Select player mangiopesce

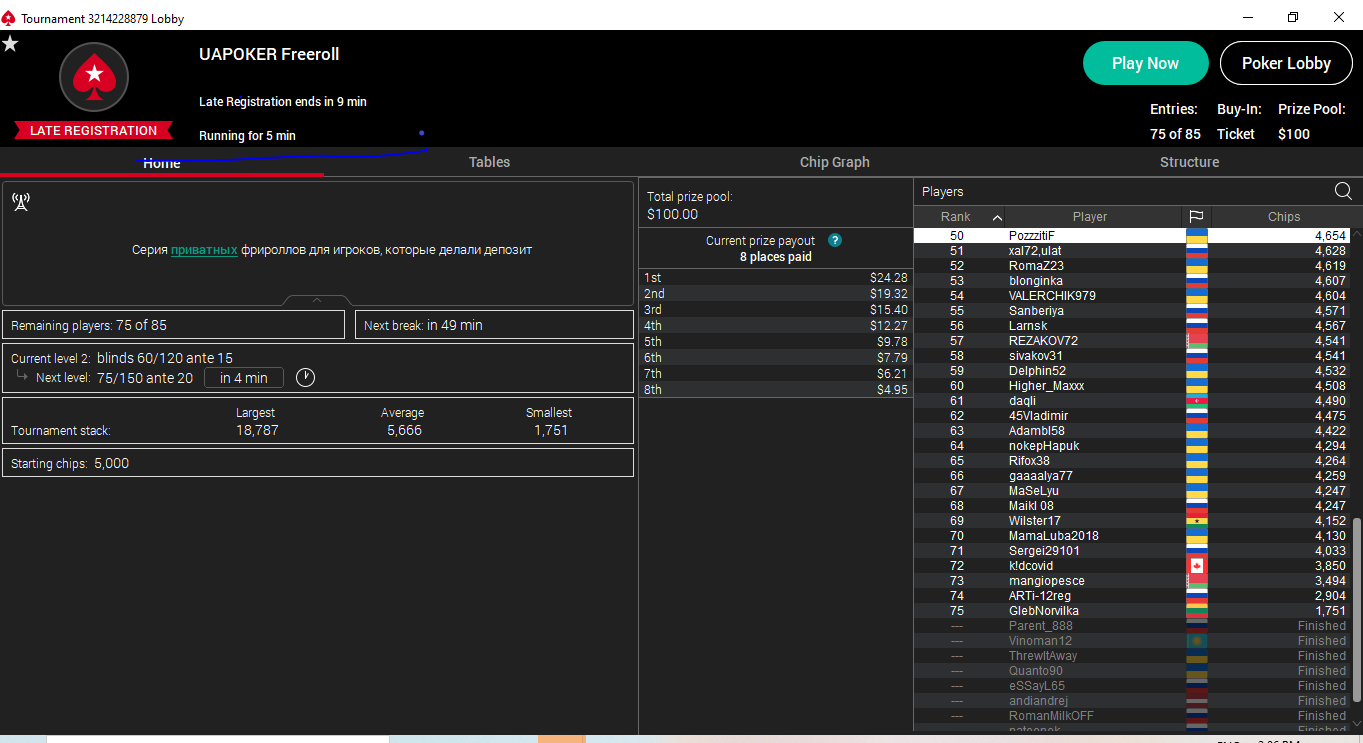coord(1131,581)
